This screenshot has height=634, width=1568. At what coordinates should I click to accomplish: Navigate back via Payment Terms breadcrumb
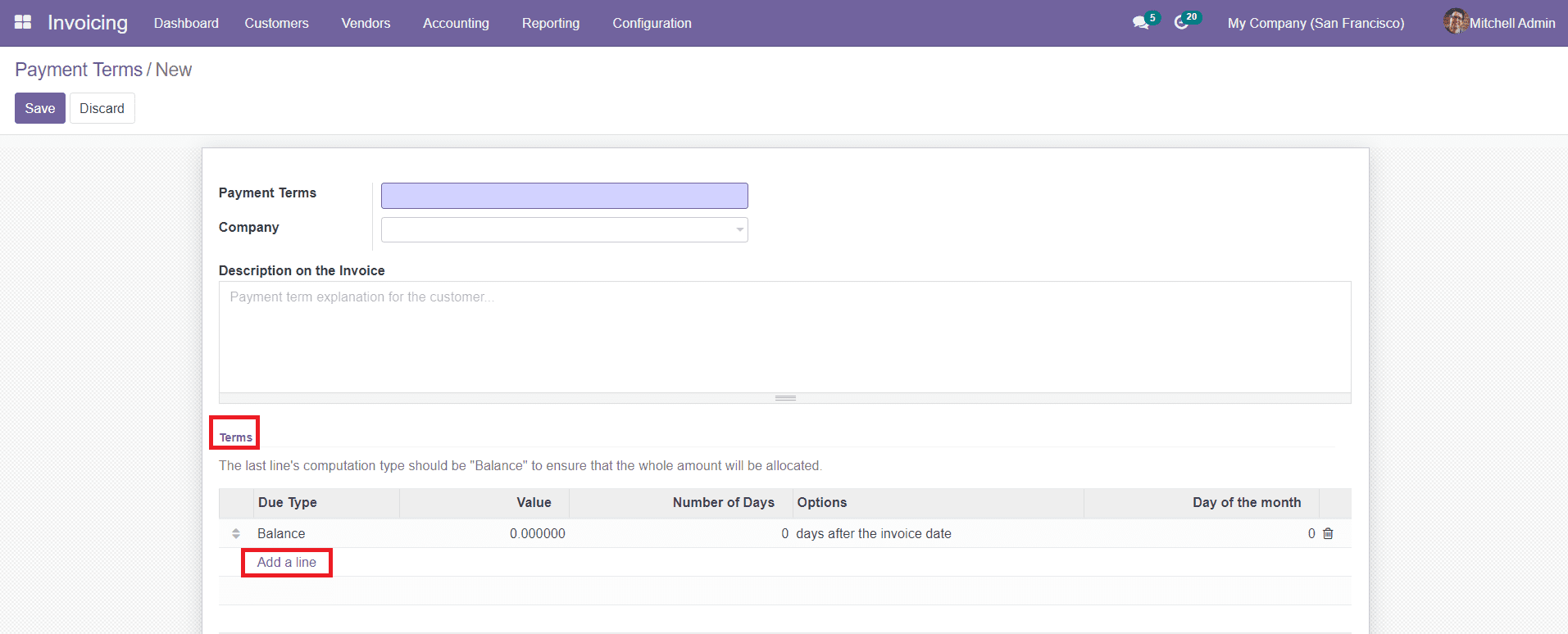[79, 70]
